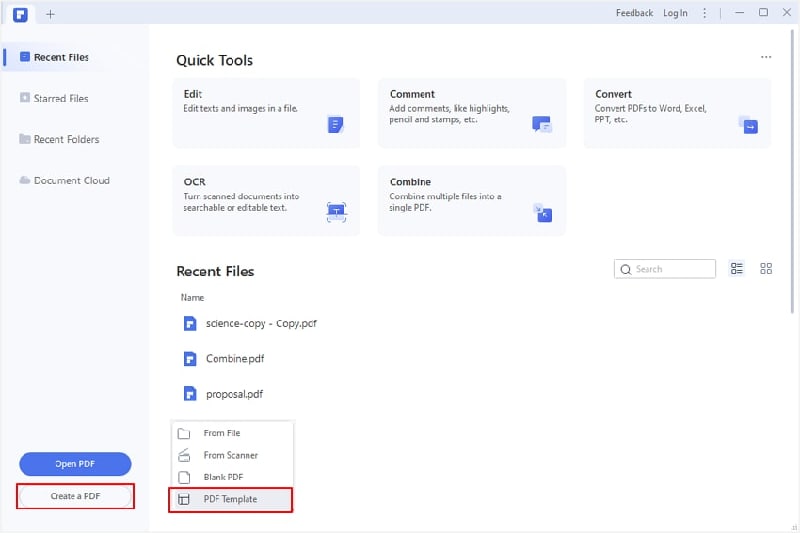Open the Convert PDF tool card
This screenshot has height=536, width=800.
(x=677, y=113)
